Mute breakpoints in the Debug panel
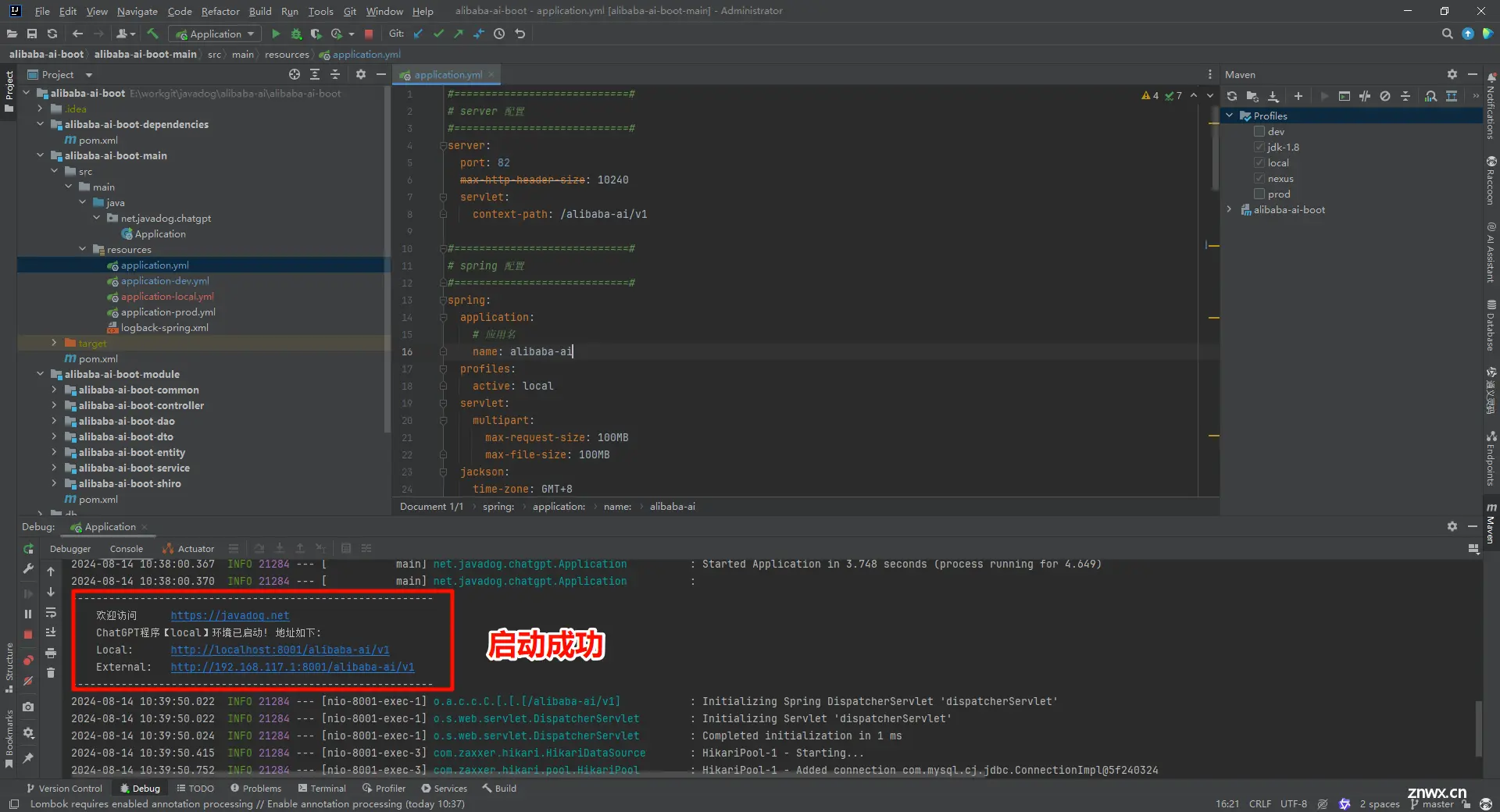This screenshot has width=1500, height=812. click(28, 682)
